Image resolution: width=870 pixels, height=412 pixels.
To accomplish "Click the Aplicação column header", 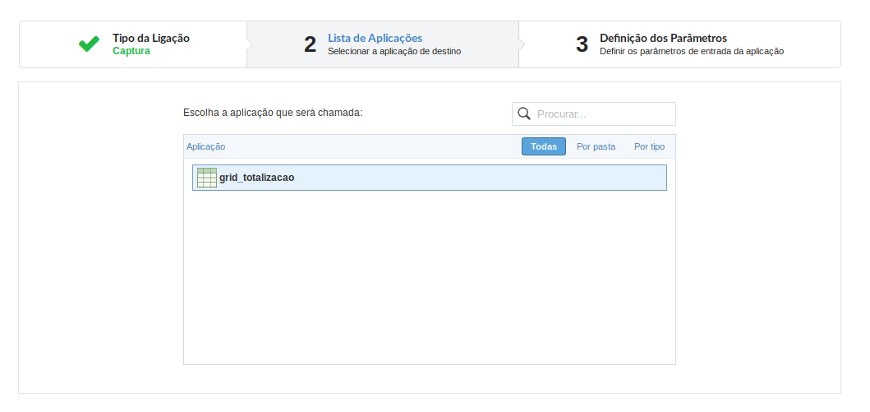I will click(206, 147).
